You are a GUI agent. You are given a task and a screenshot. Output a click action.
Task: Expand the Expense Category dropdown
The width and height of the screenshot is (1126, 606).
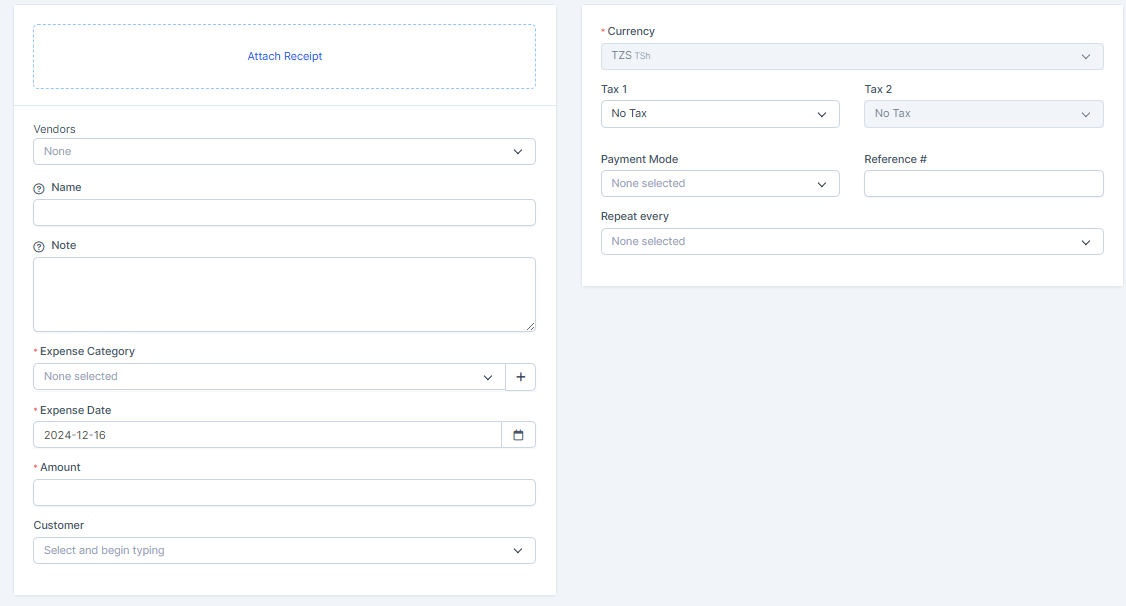(x=269, y=377)
